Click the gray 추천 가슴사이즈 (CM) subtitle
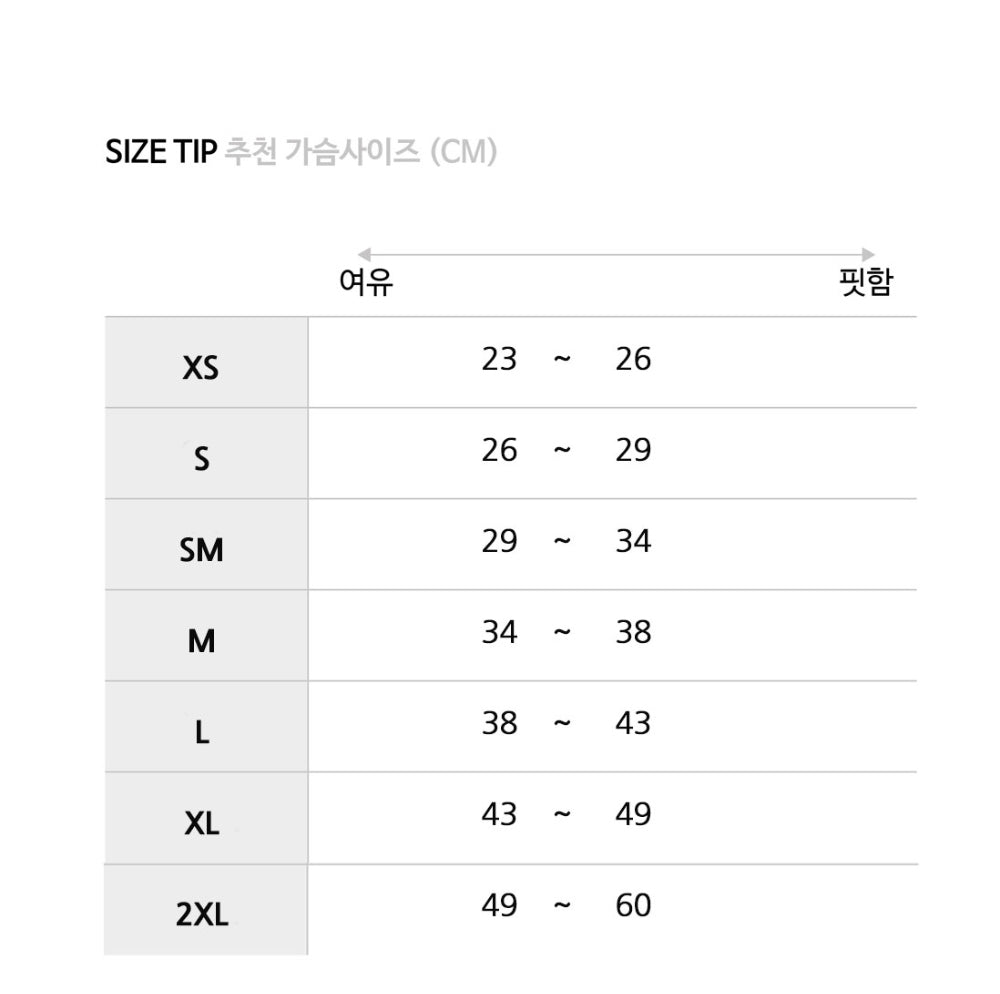1000x994 pixels. 361,152
